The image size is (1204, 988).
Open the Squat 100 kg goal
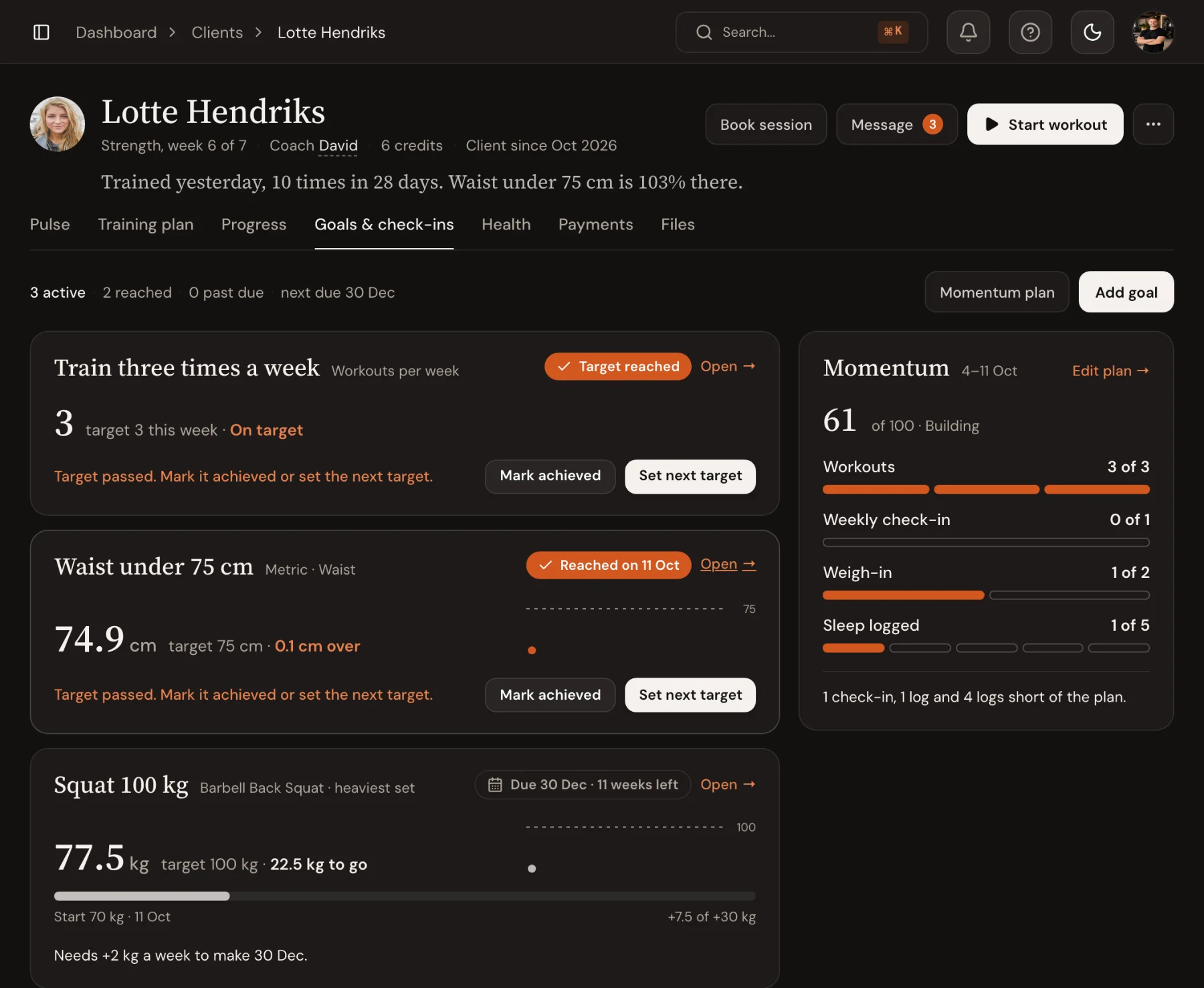[728, 785]
